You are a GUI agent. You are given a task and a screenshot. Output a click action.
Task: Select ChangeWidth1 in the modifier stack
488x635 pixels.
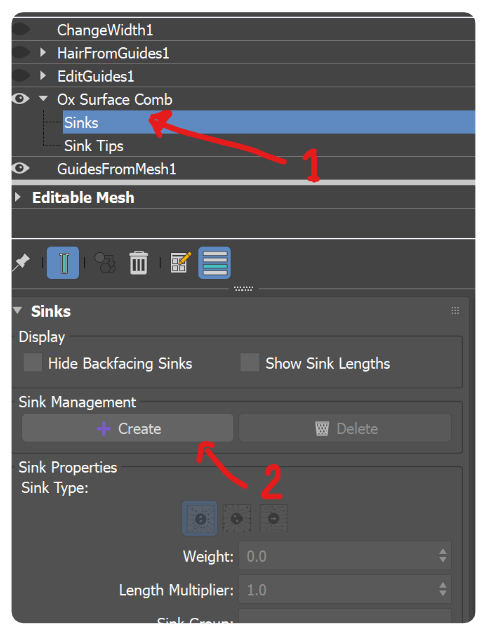[105, 30]
